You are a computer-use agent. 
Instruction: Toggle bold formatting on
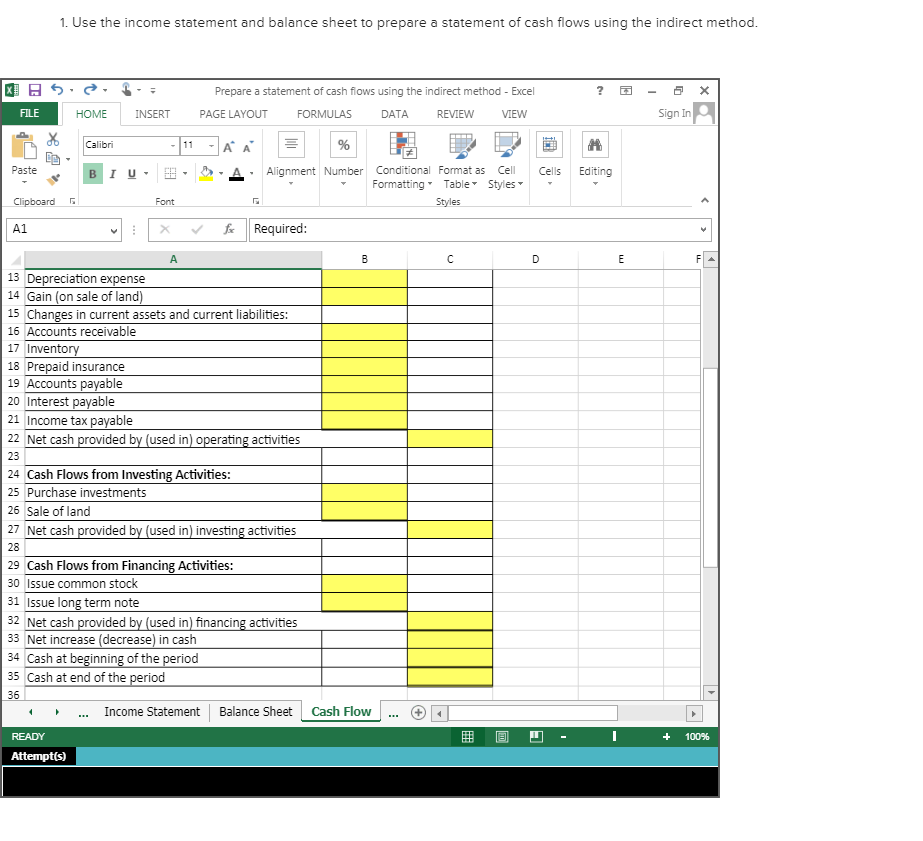click(93, 173)
